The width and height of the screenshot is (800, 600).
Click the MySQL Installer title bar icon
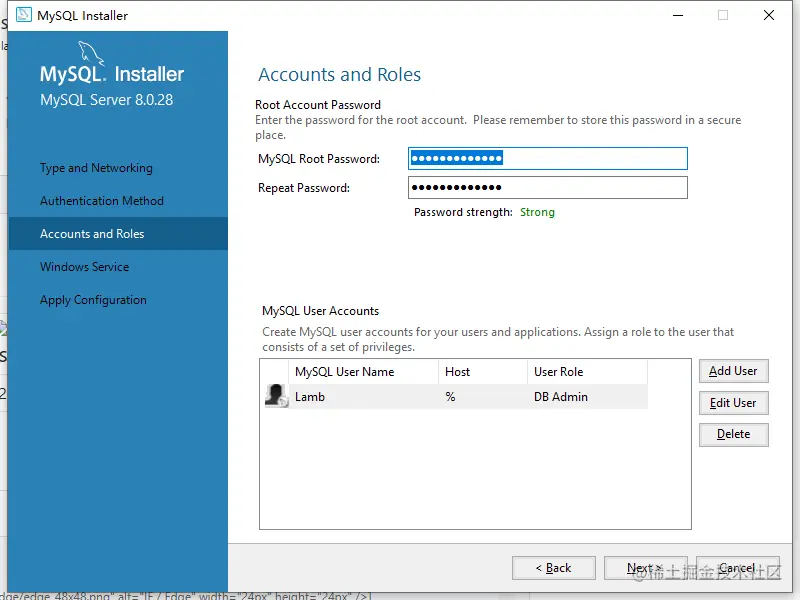(x=24, y=15)
